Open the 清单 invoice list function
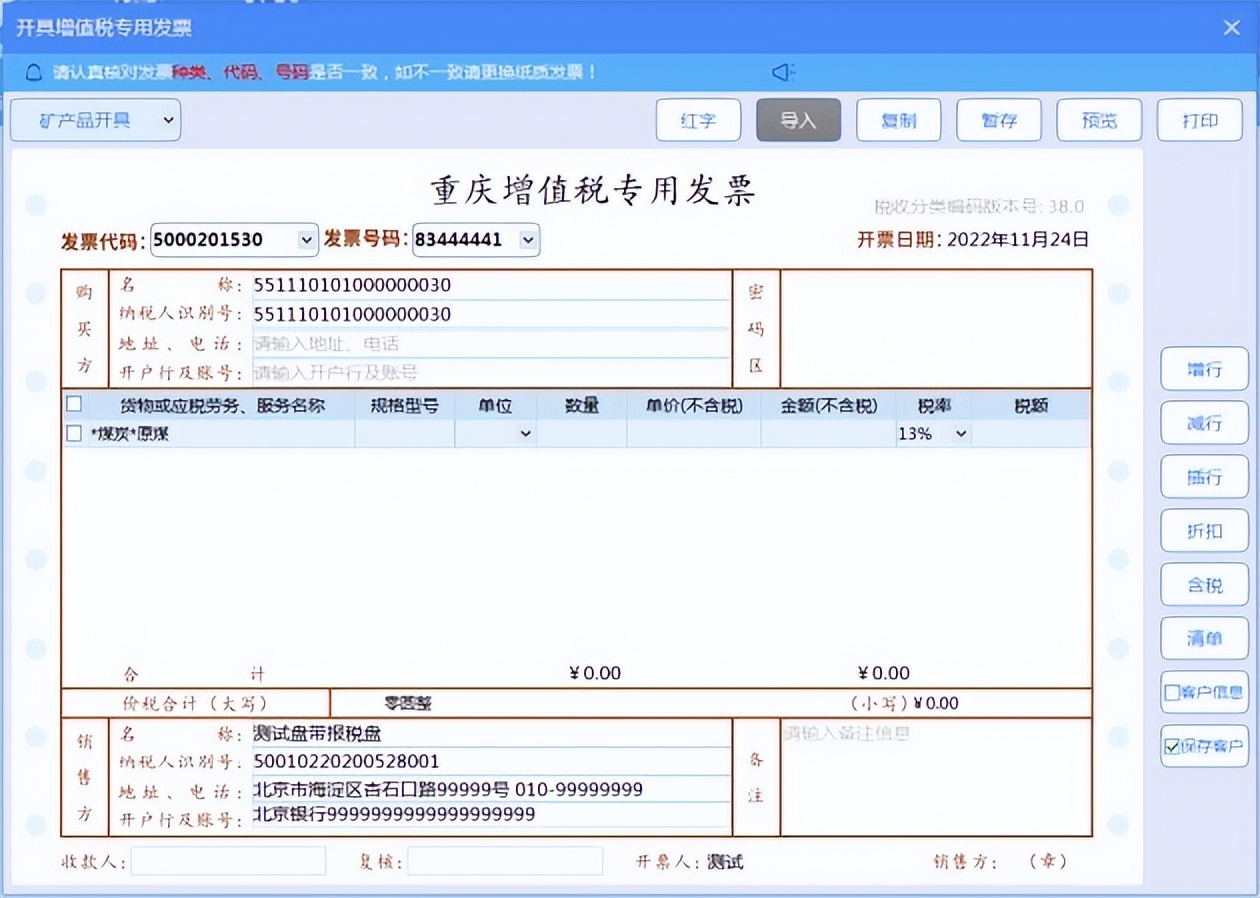The width and height of the screenshot is (1260, 898). pyautogui.click(x=1204, y=638)
